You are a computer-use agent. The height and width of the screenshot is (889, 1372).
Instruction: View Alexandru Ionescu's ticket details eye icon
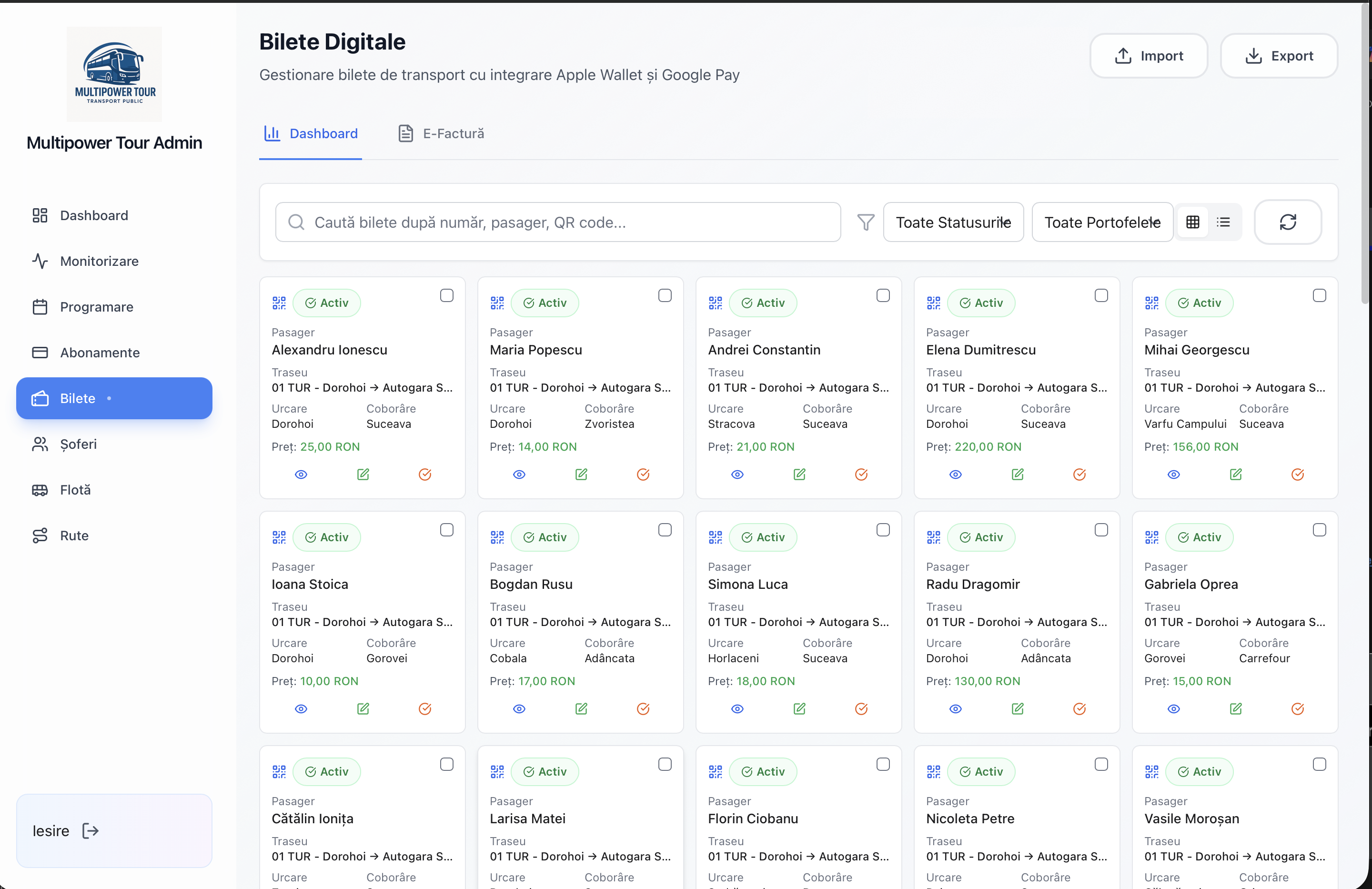point(301,475)
